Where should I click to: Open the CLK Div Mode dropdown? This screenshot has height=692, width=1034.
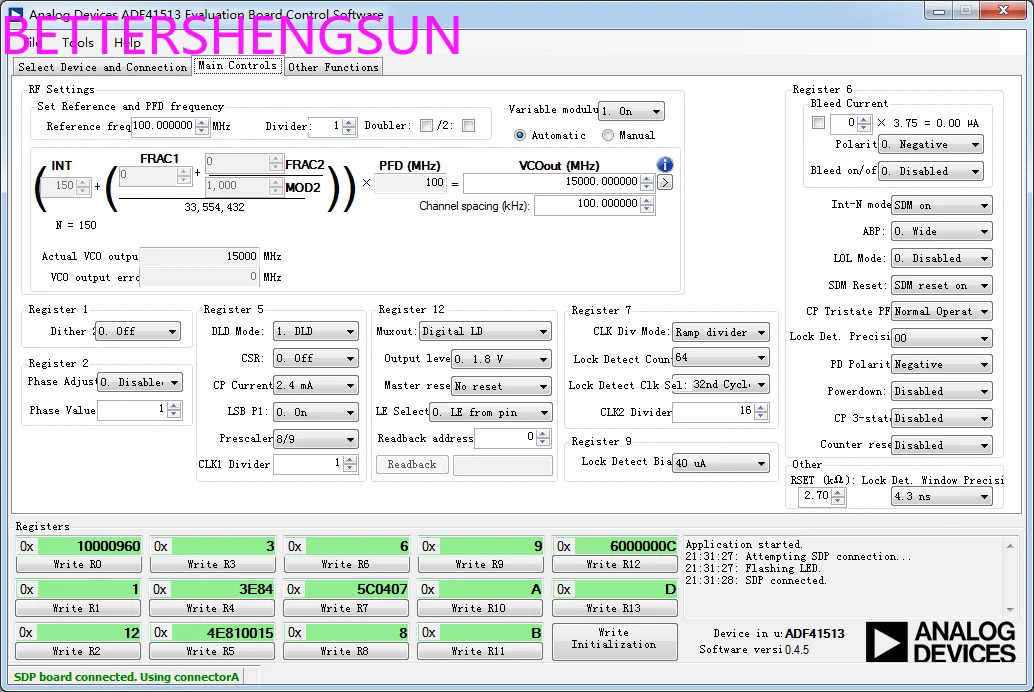point(720,332)
